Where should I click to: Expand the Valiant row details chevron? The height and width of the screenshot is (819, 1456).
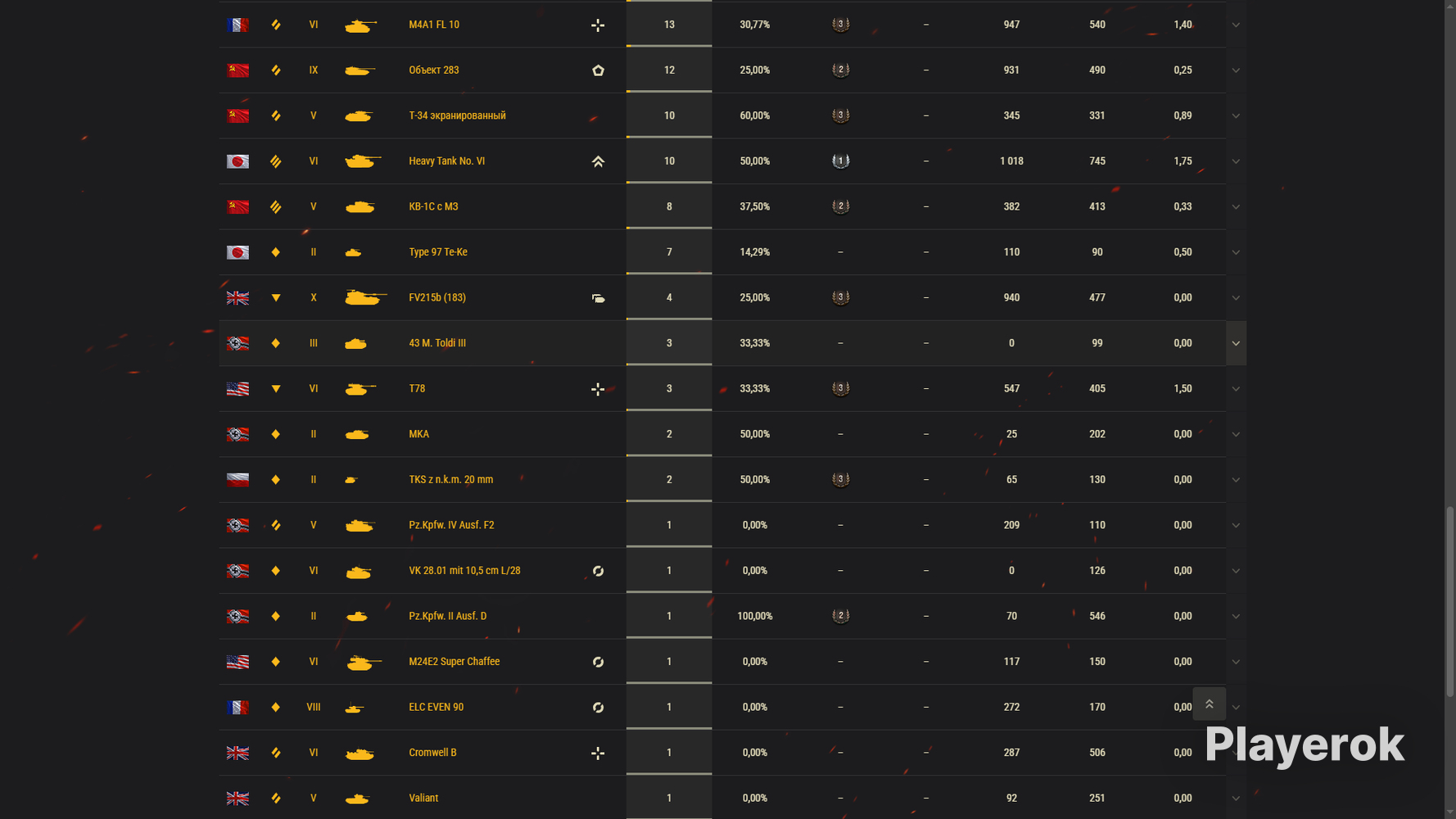pos(1236,798)
